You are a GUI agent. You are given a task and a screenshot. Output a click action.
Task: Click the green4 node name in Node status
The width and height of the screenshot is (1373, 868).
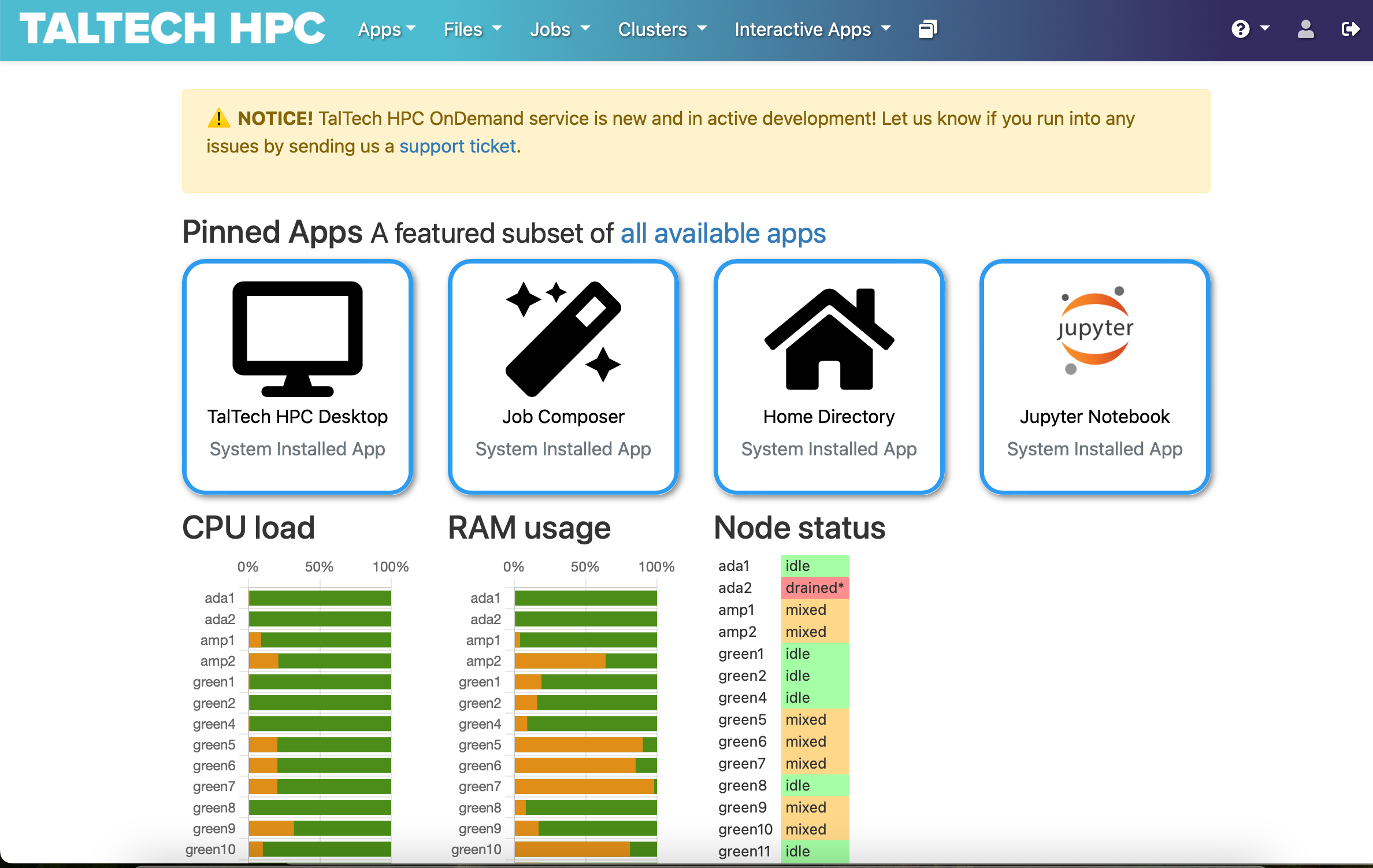click(742, 698)
